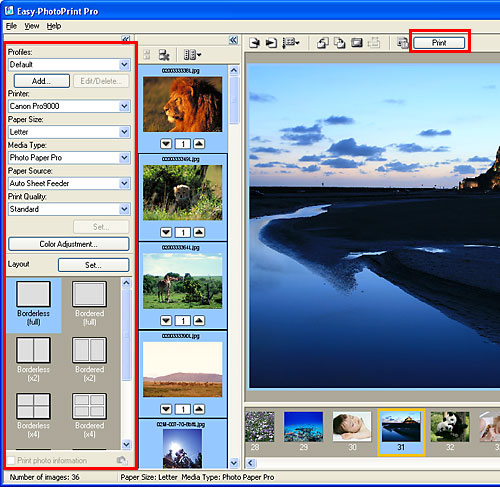Decrease copies for the desert landscape photo
The width and height of the screenshot is (500, 487).
point(166,409)
